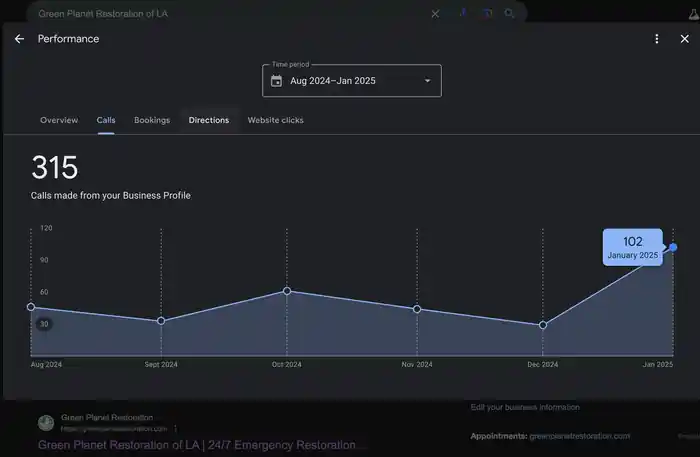
Task: Open the Bookings tab
Action: [x=152, y=120]
